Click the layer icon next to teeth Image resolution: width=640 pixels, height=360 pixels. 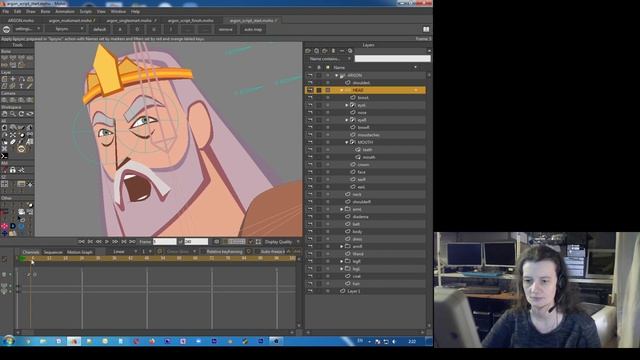358,149
